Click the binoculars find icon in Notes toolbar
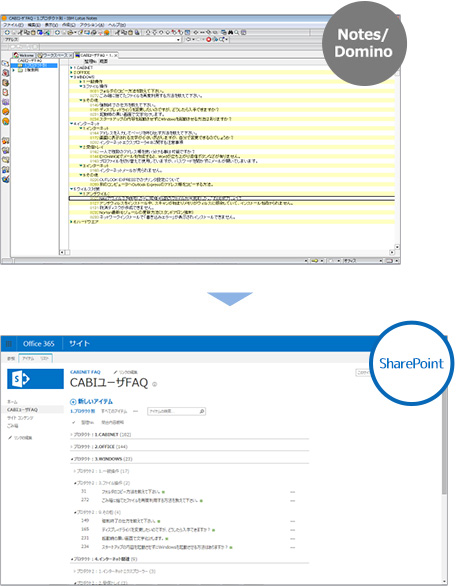This screenshot has width=456, height=586. [x=231, y=33]
